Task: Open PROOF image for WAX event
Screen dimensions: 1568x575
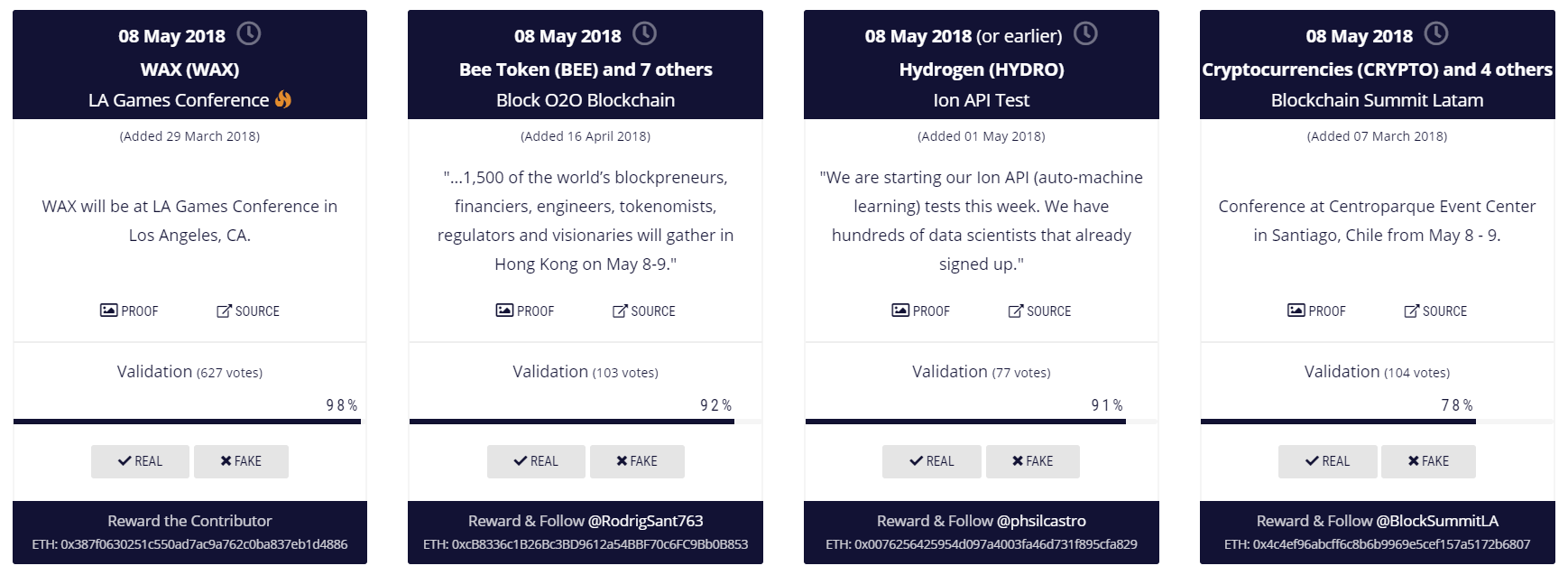Action: pyautogui.click(x=129, y=311)
